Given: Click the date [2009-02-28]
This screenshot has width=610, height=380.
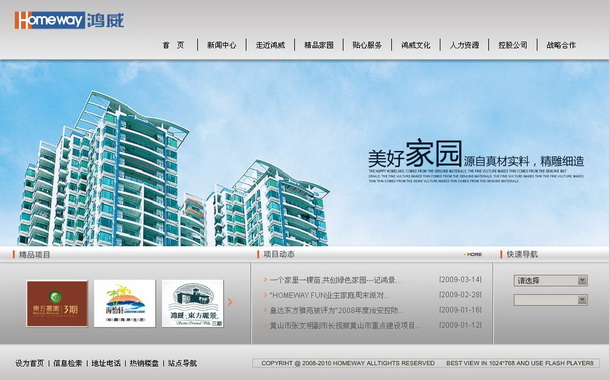Looking at the screenshot, I should click(x=460, y=295).
